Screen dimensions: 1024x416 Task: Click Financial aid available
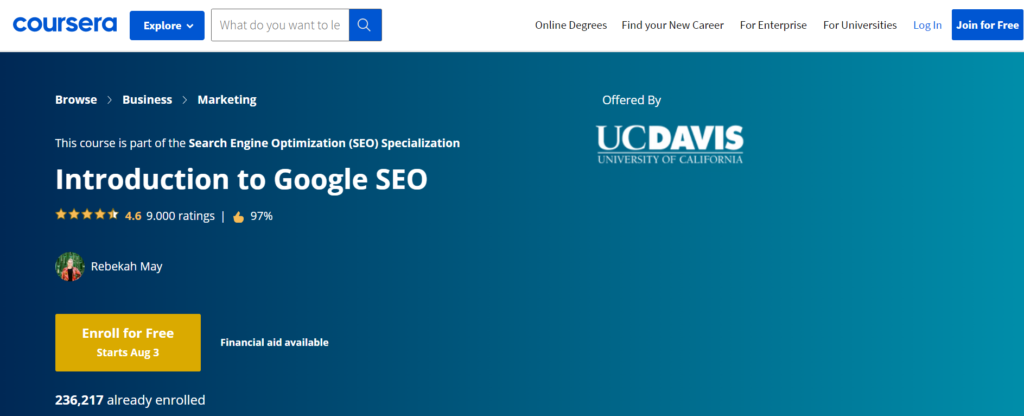tap(274, 342)
